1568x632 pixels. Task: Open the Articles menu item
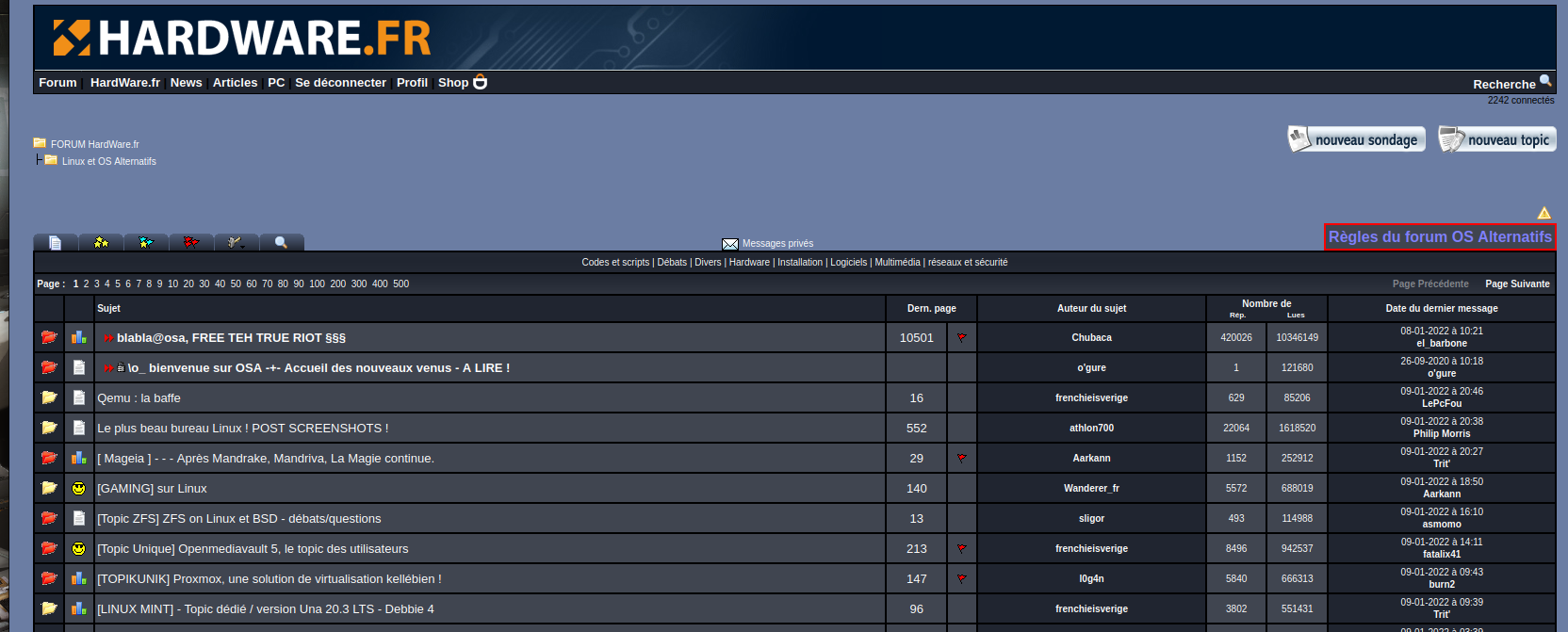tap(235, 83)
